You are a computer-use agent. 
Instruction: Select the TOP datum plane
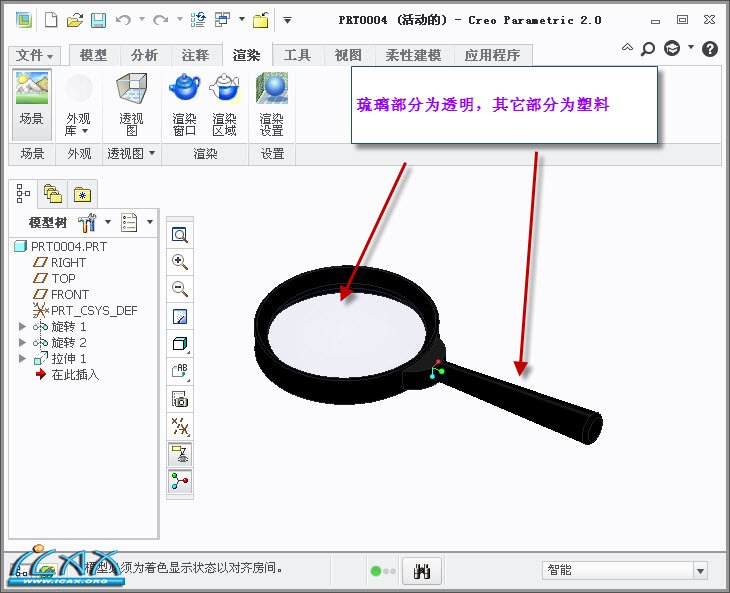pos(54,278)
